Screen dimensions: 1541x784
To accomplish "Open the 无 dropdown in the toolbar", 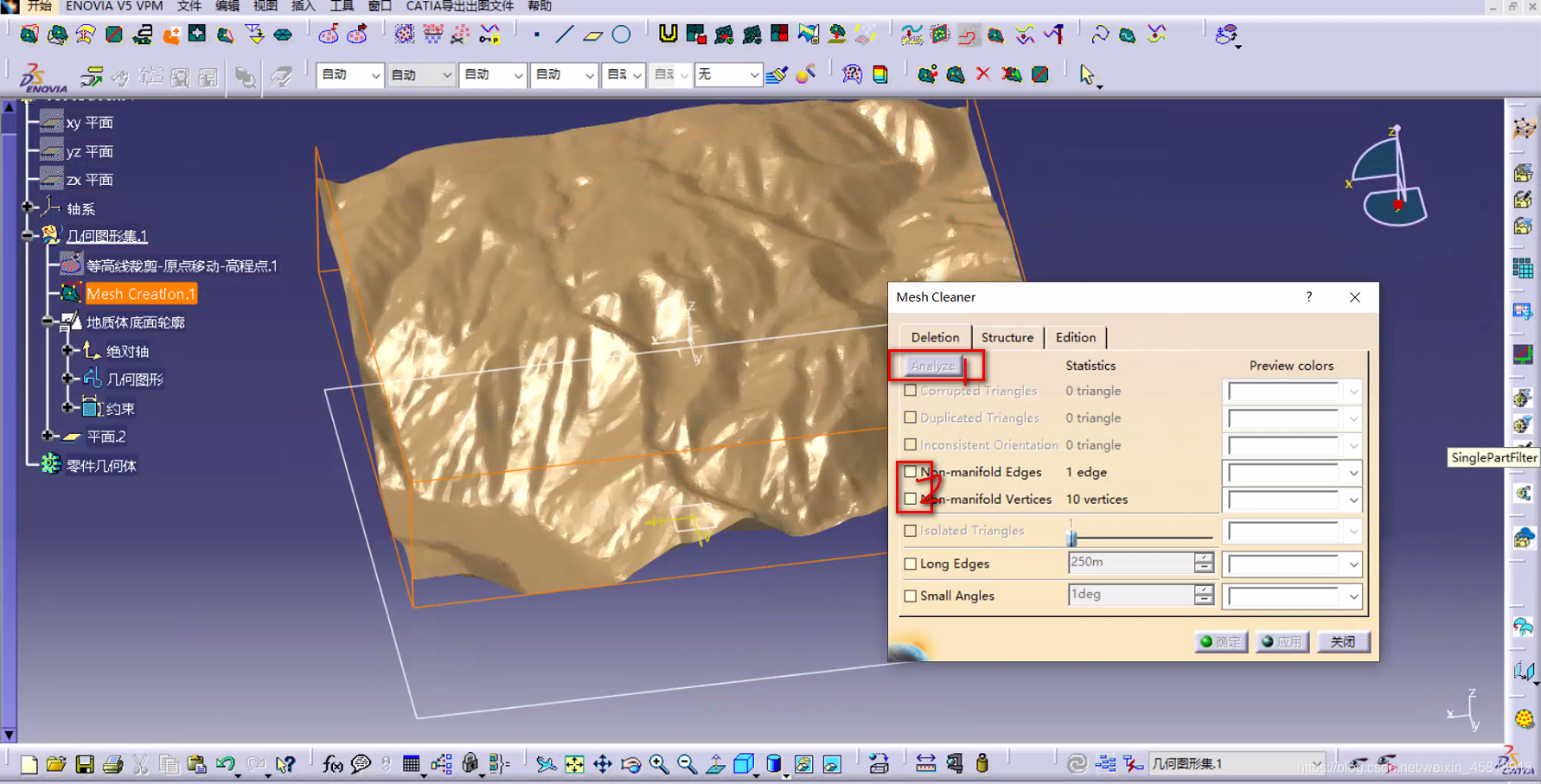I will (x=753, y=75).
